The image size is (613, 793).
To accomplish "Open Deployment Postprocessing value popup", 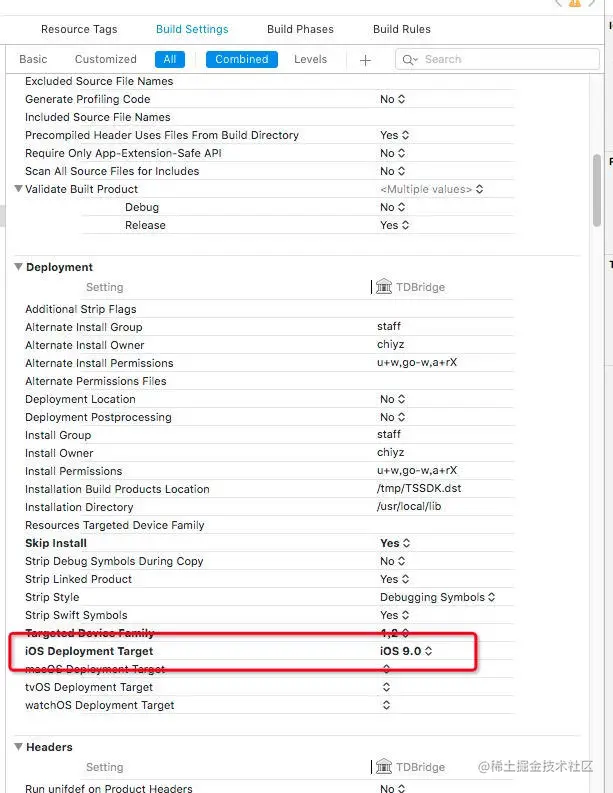I will pos(393,417).
